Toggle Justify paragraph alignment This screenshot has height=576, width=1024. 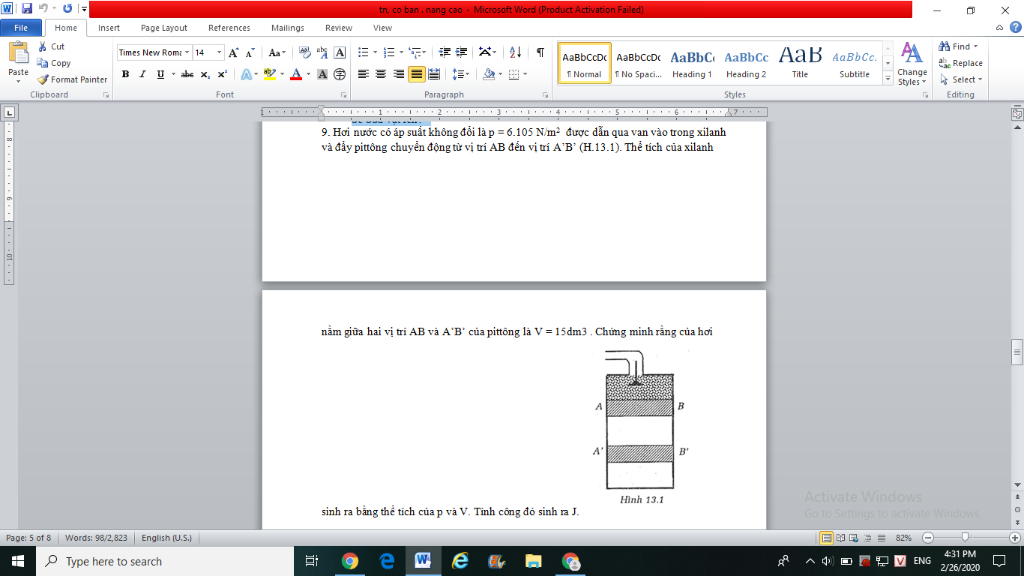coord(416,74)
